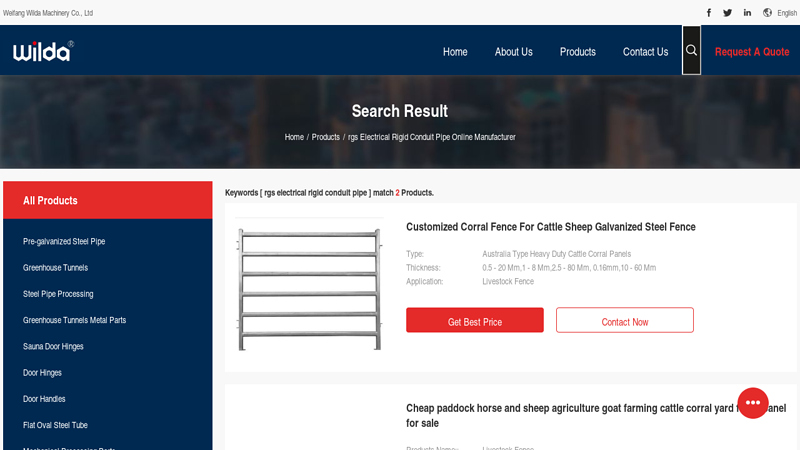This screenshot has width=800, height=450.
Task: Open the Twitter social icon
Action: pos(728,13)
